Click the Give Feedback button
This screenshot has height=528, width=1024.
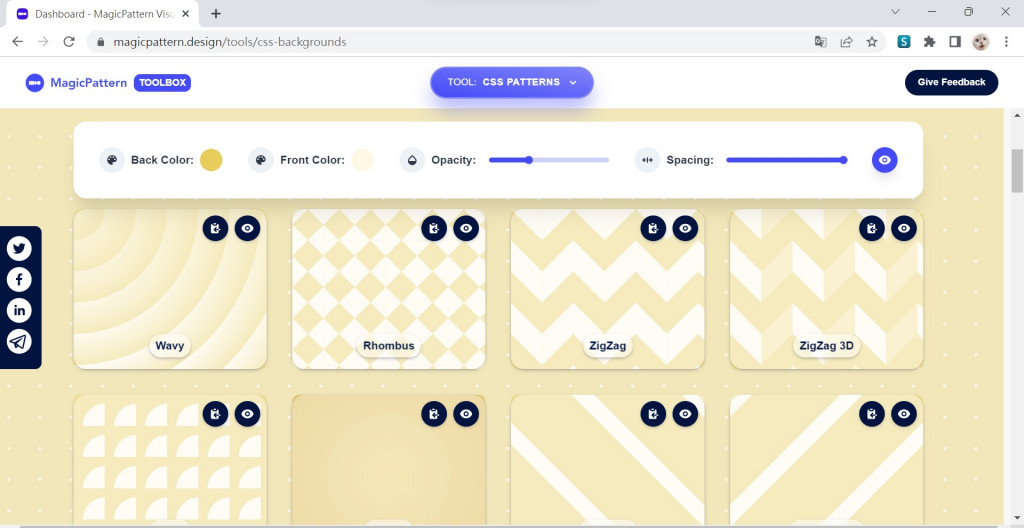tap(952, 82)
